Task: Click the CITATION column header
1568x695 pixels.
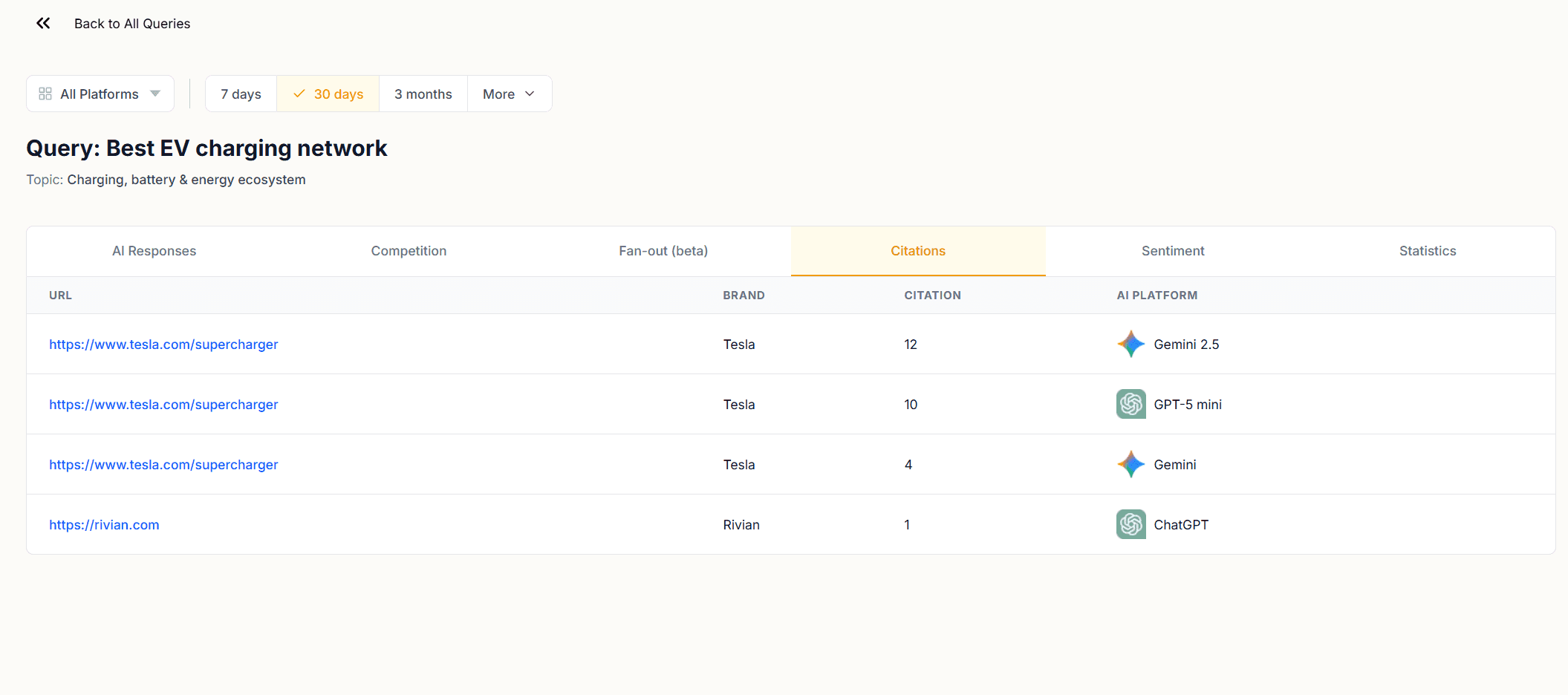Action: pyautogui.click(x=932, y=296)
